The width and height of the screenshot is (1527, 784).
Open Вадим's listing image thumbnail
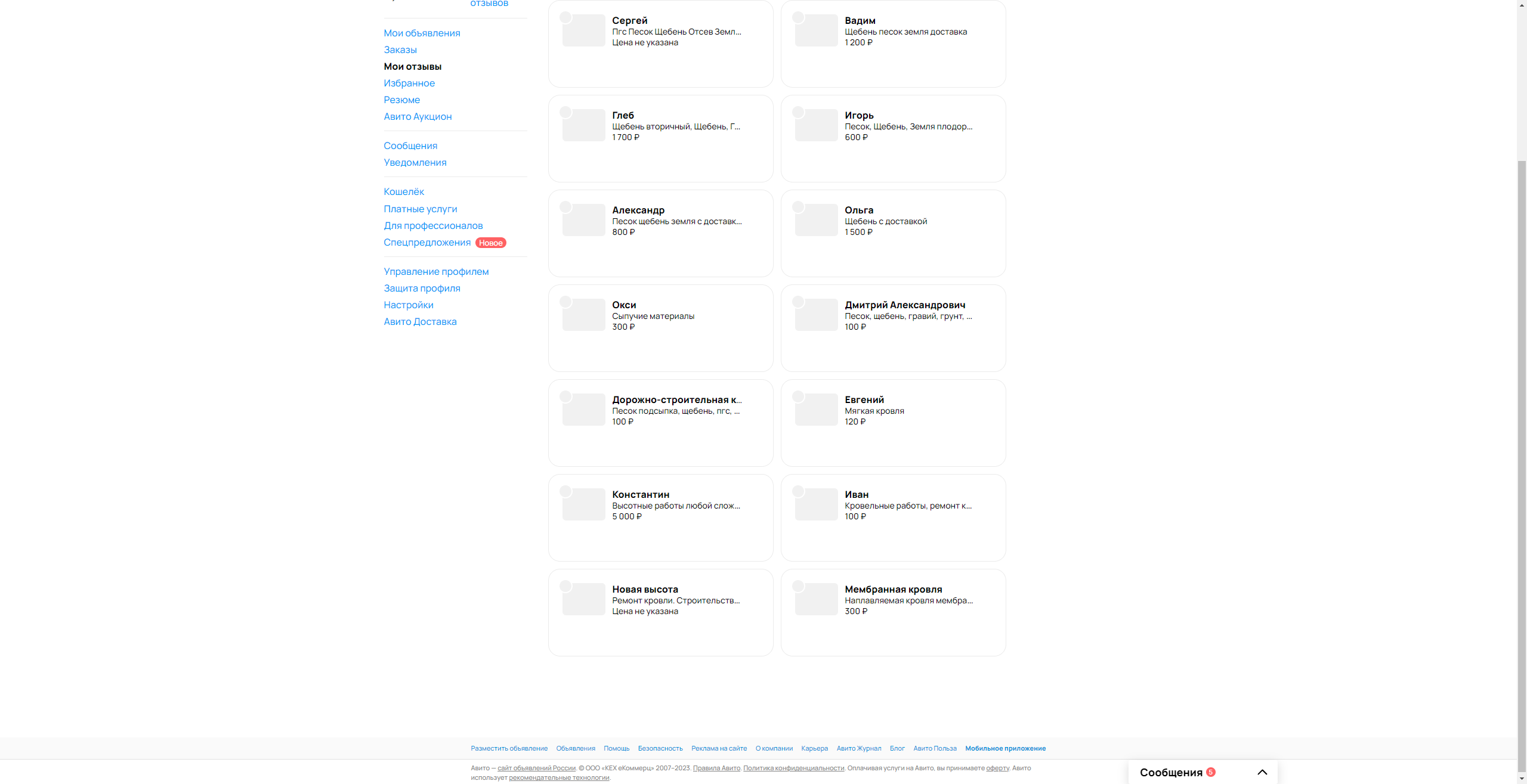(816, 30)
